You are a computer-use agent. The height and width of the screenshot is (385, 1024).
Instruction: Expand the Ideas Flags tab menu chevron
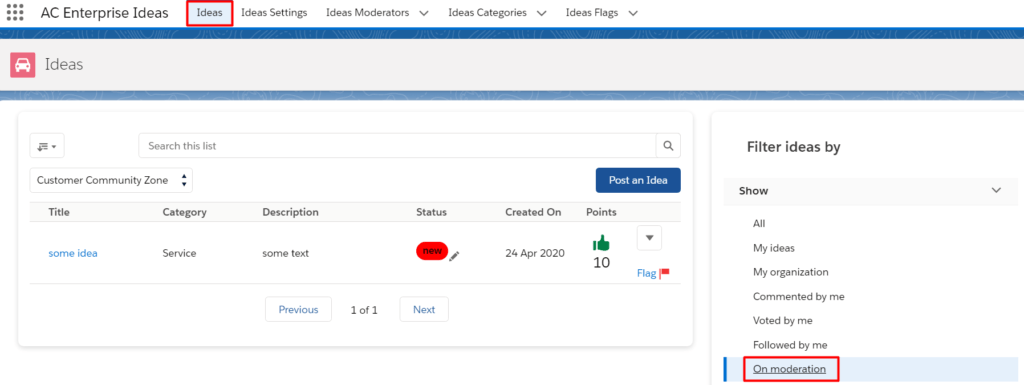[x=632, y=13]
